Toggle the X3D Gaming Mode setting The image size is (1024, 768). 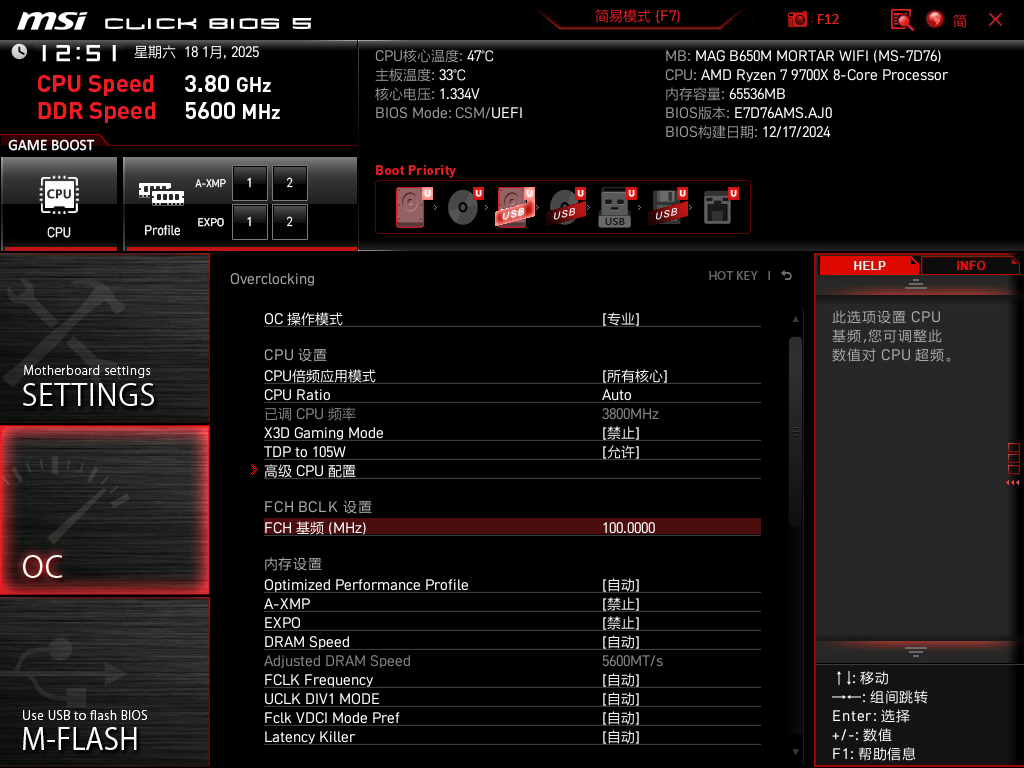click(512, 433)
